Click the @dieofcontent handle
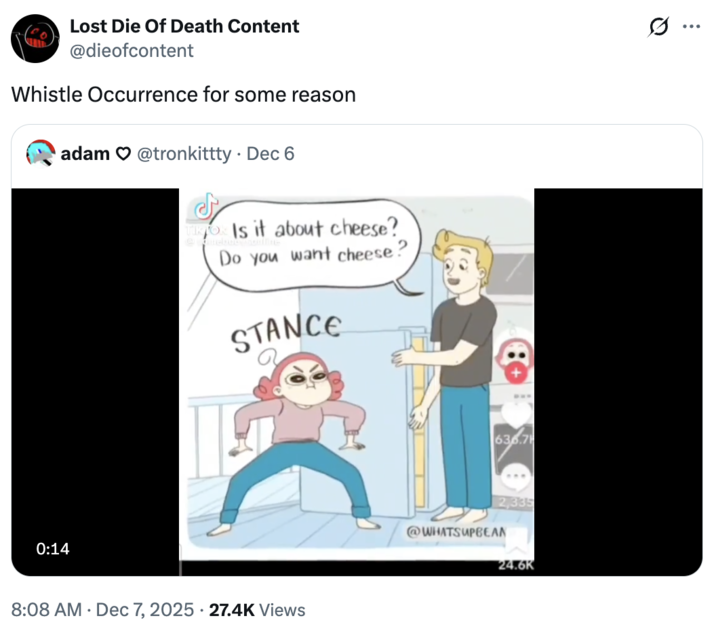The height and width of the screenshot is (633, 716). coord(131,50)
